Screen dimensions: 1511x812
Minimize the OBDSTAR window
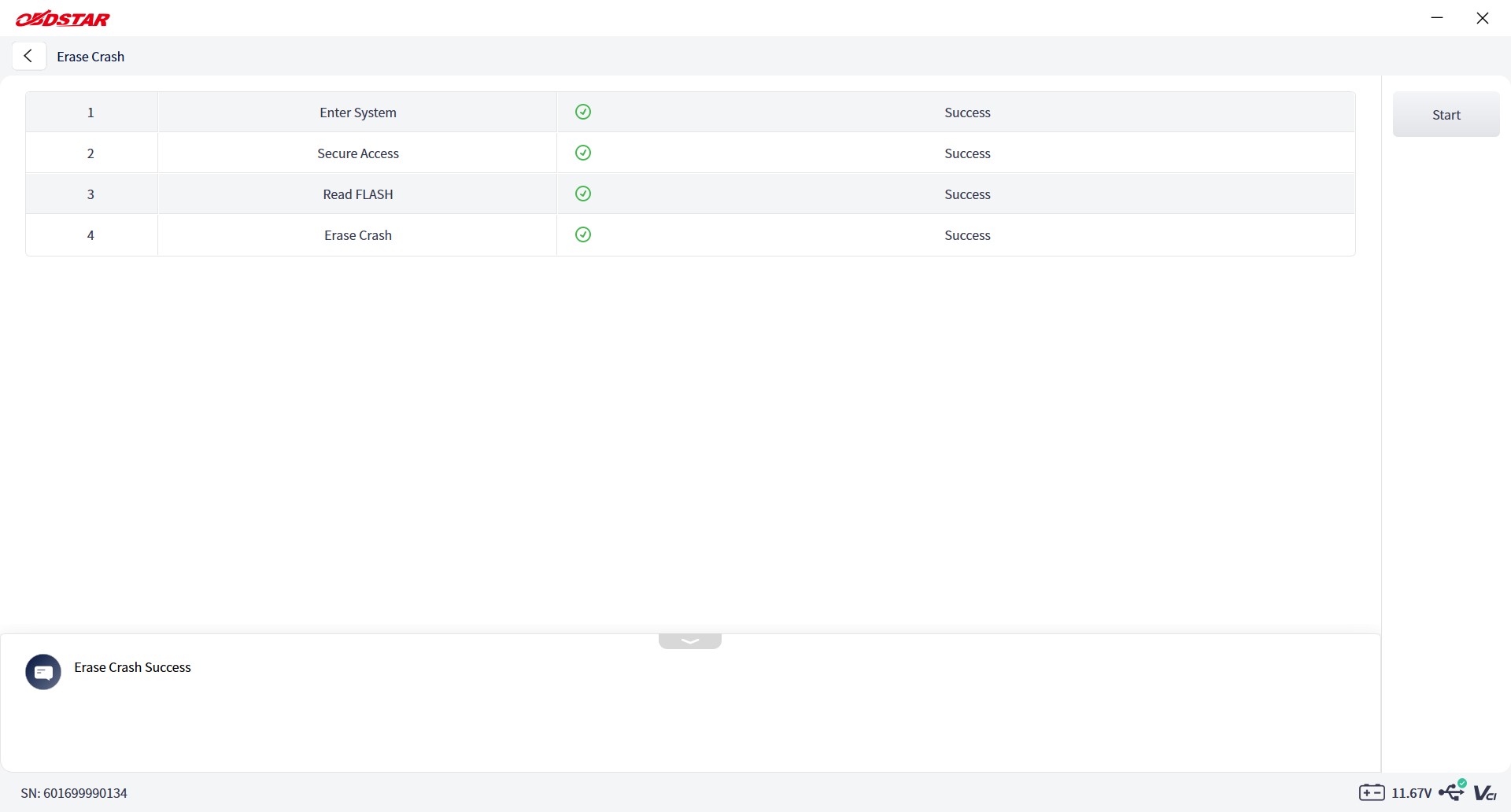(x=1437, y=17)
